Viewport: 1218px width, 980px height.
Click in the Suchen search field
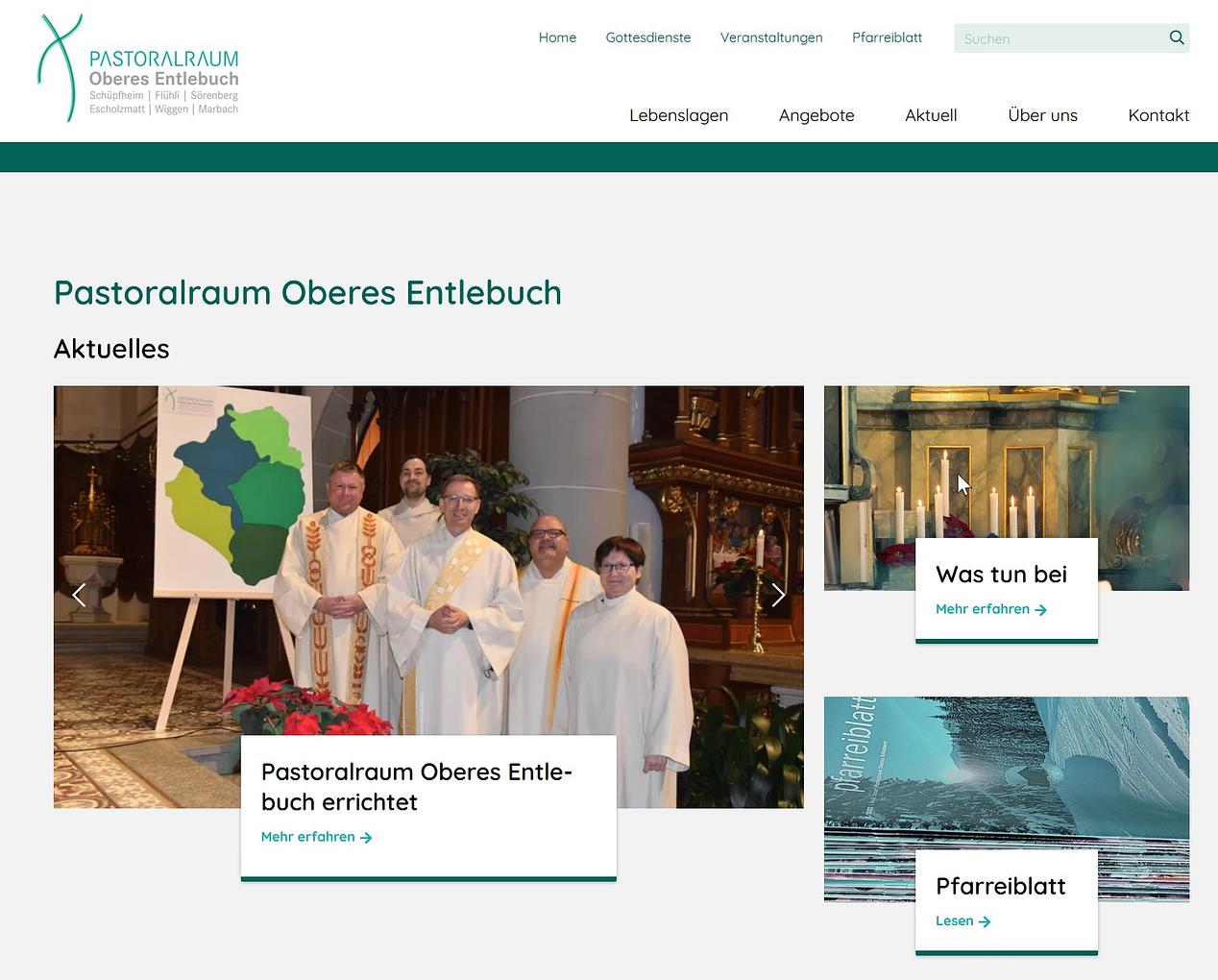coord(1057,38)
